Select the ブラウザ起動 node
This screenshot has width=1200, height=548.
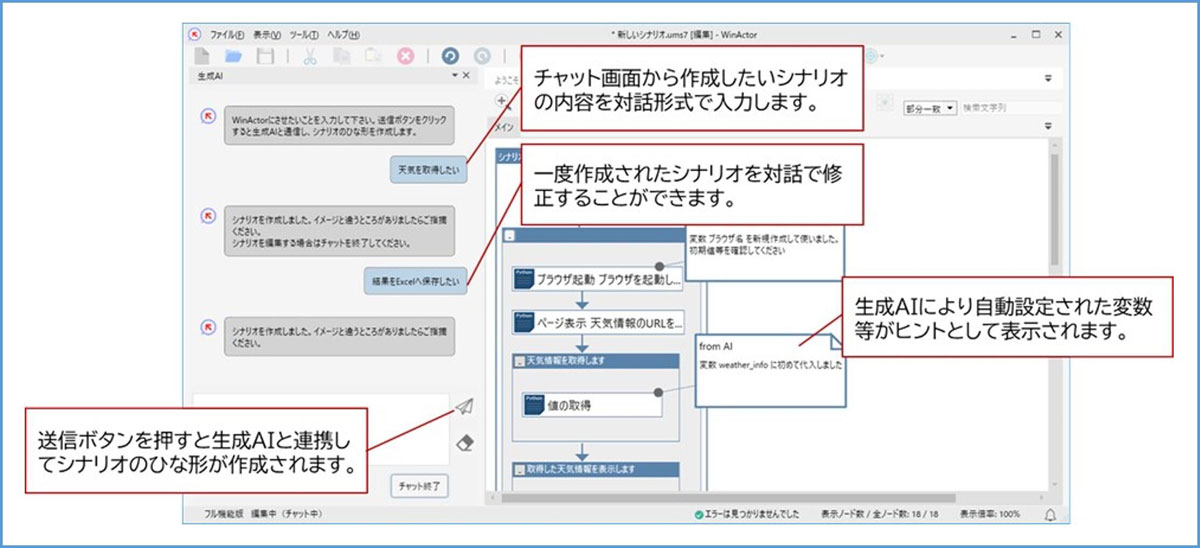tap(598, 279)
